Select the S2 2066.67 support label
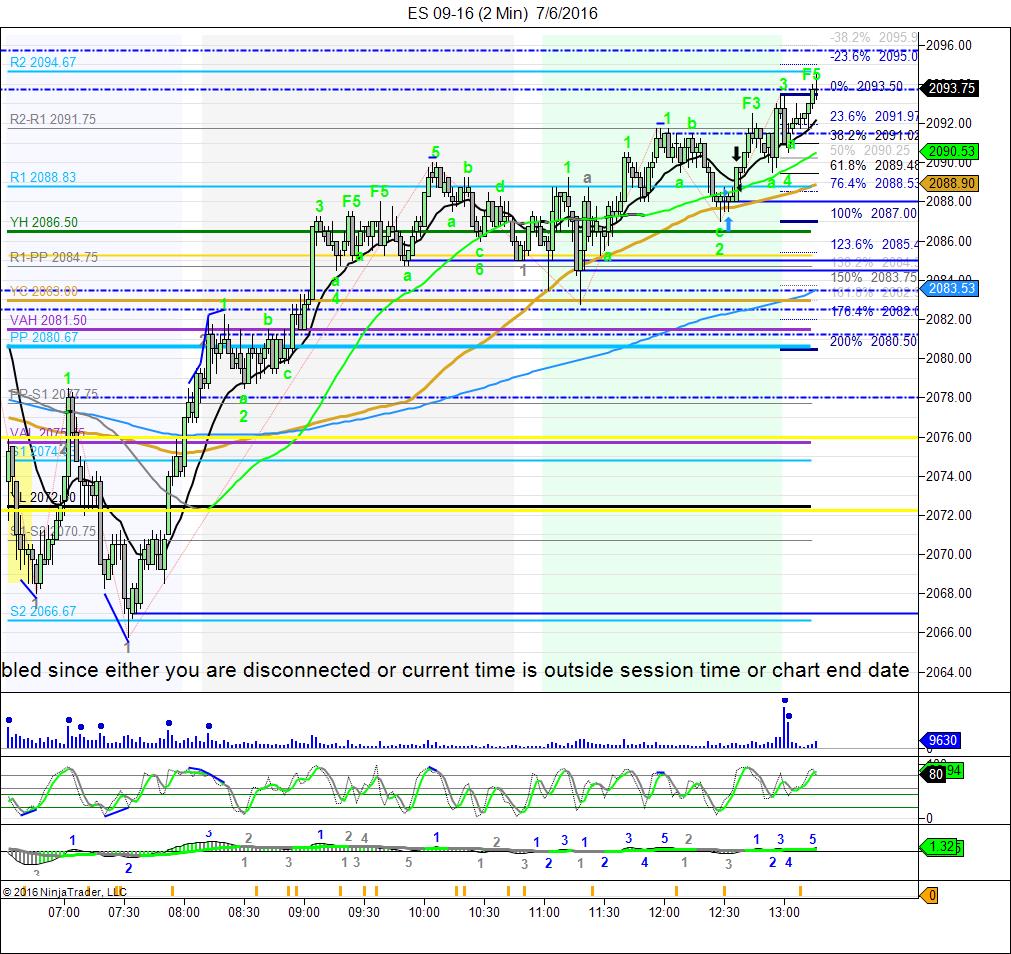Viewport: 1011px width, 954px height. (43, 611)
